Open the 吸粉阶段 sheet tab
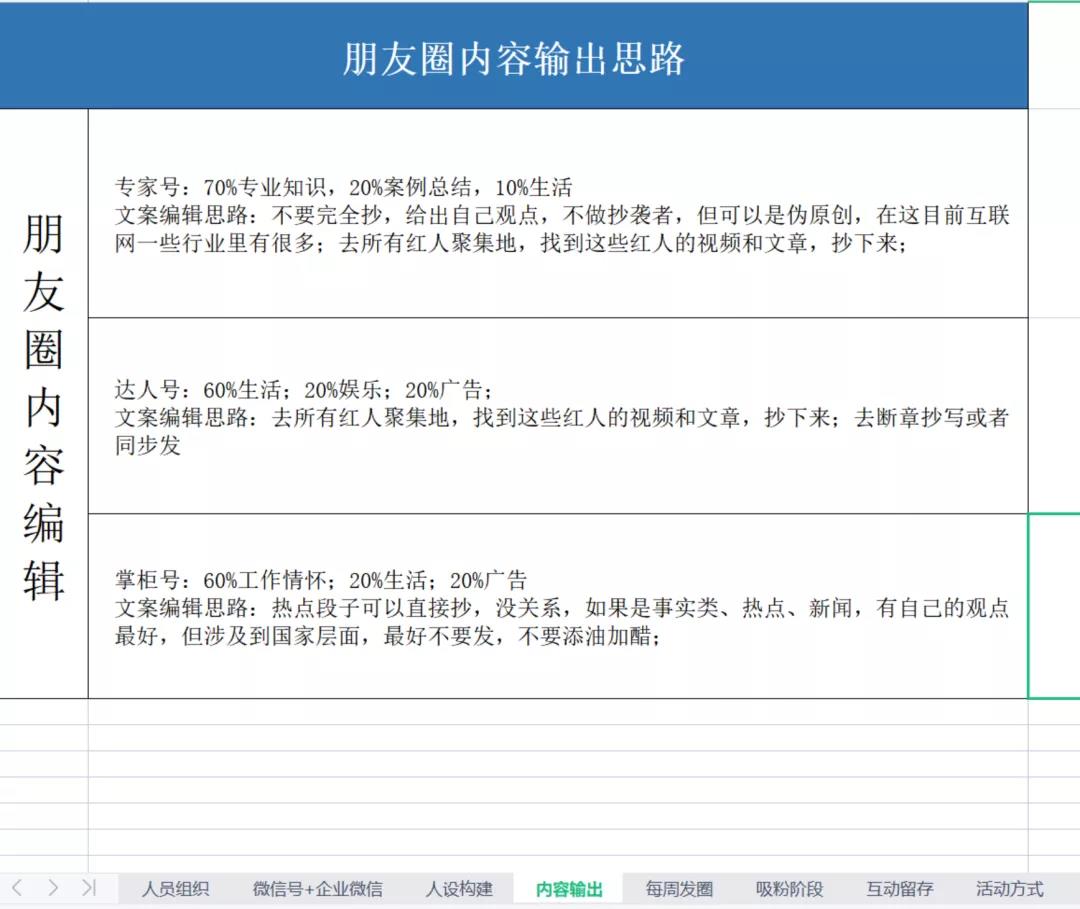Viewport: 1080px width, 909px height. (x=789, y=889)
